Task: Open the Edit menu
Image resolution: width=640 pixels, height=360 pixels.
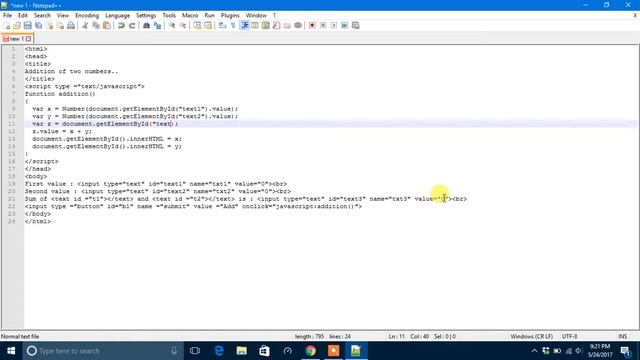Action: click(23, 16)
